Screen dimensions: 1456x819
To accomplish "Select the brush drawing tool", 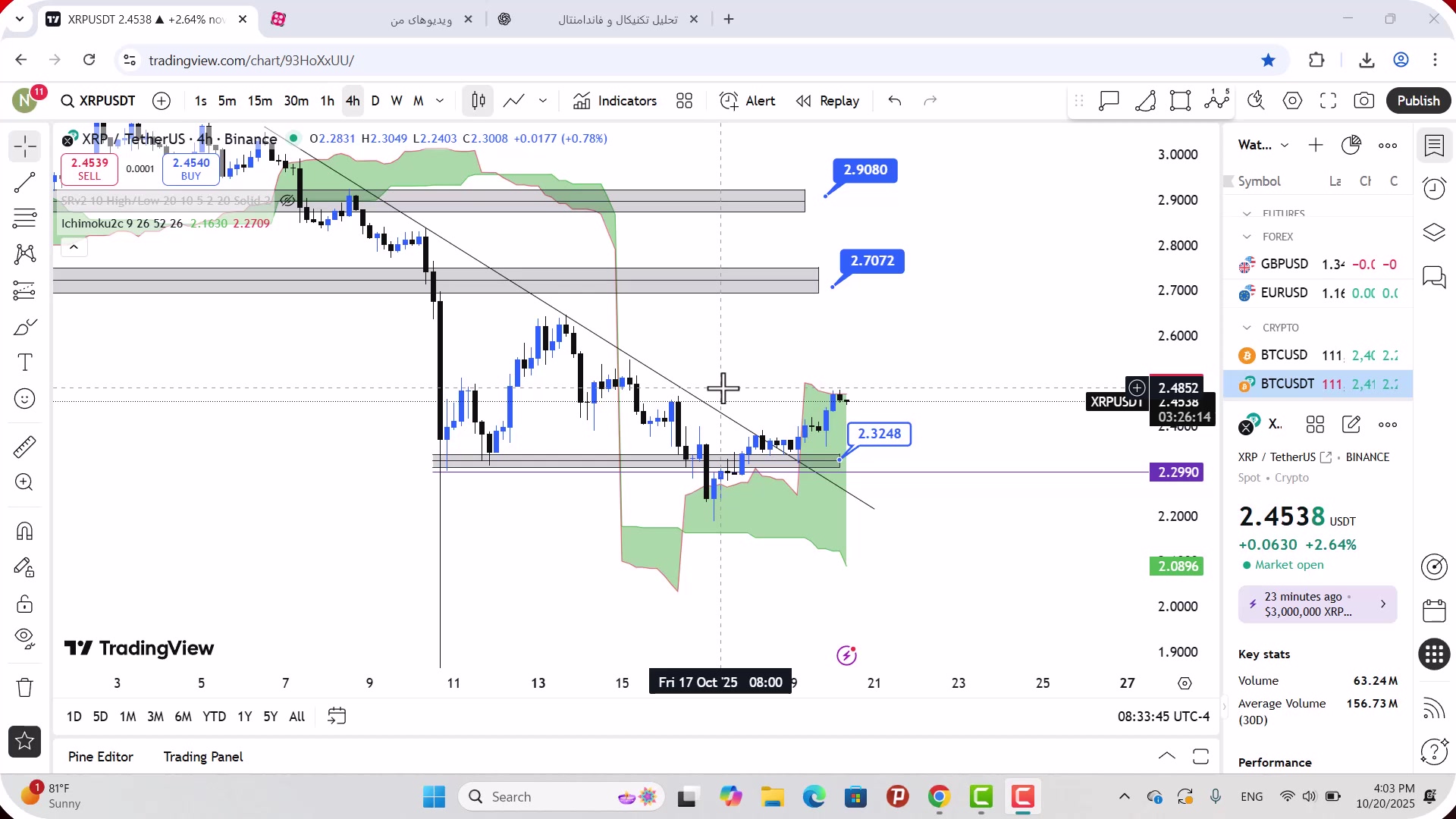I will click(x=25, y=327).
